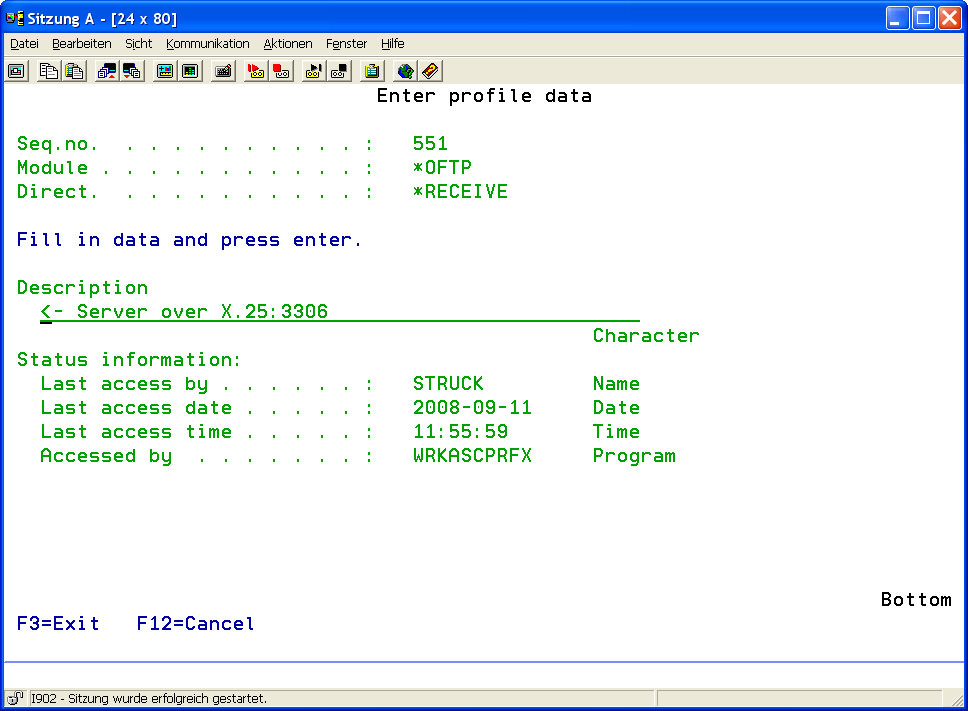Open the Hilfe menu
The image size is (968, 711).
click(x=392, y=44)
